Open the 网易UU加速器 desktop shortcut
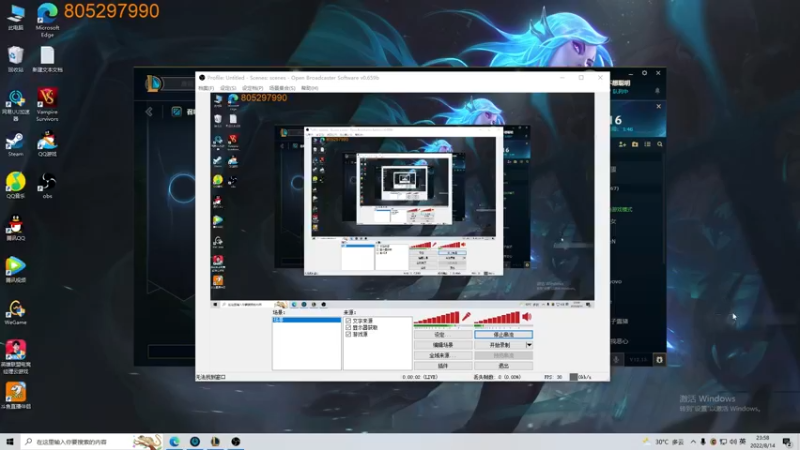The height and width of the screenshot is (450, 800). (16, 105)
